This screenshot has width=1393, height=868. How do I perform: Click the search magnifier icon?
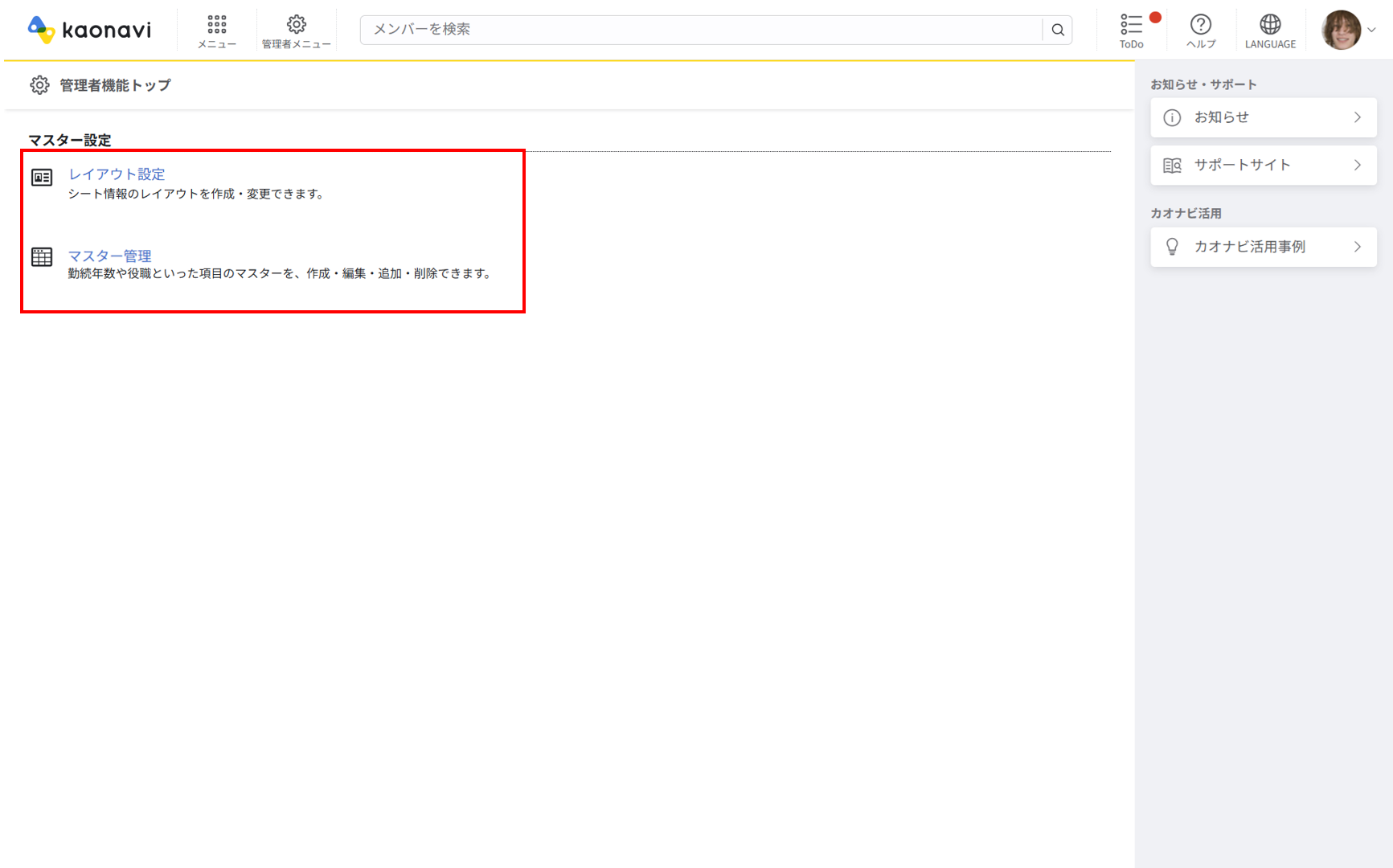pos(1058,30)
